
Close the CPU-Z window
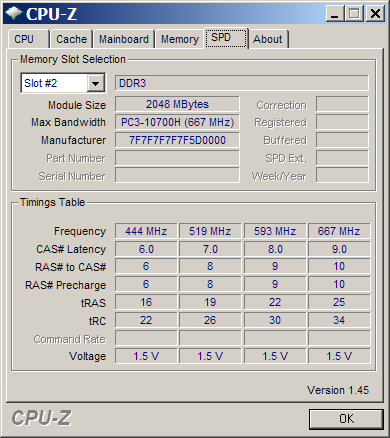click(x=375, y=14)
